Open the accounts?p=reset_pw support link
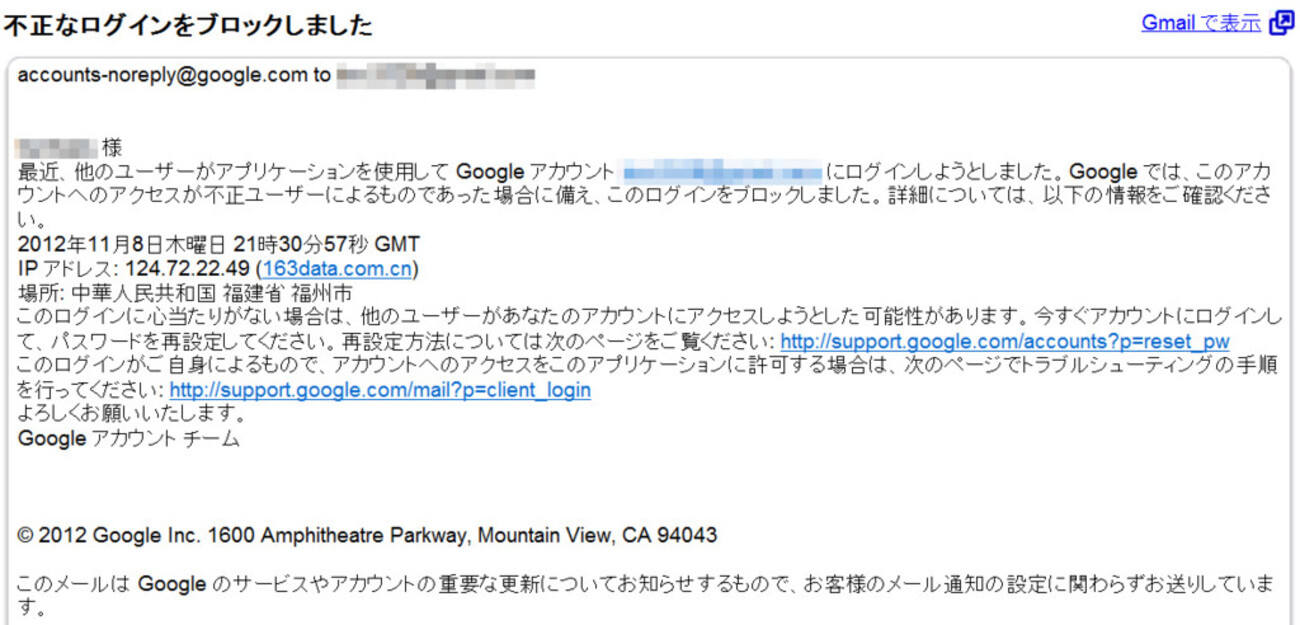 [1005, 342]
